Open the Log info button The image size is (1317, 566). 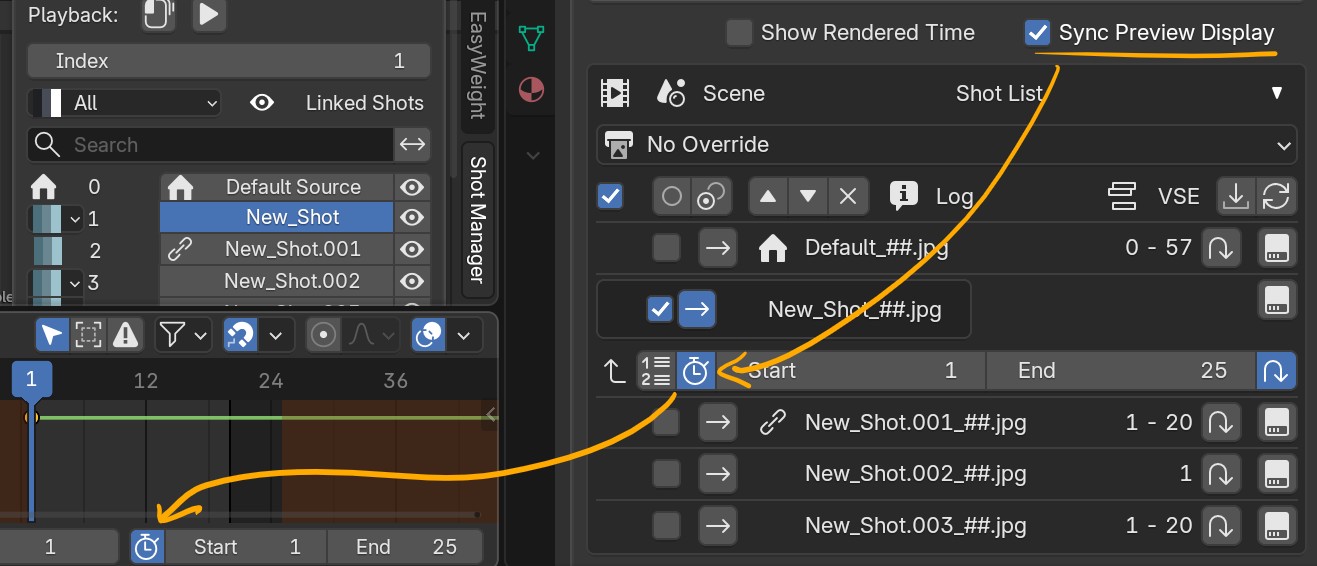[903, 196]
